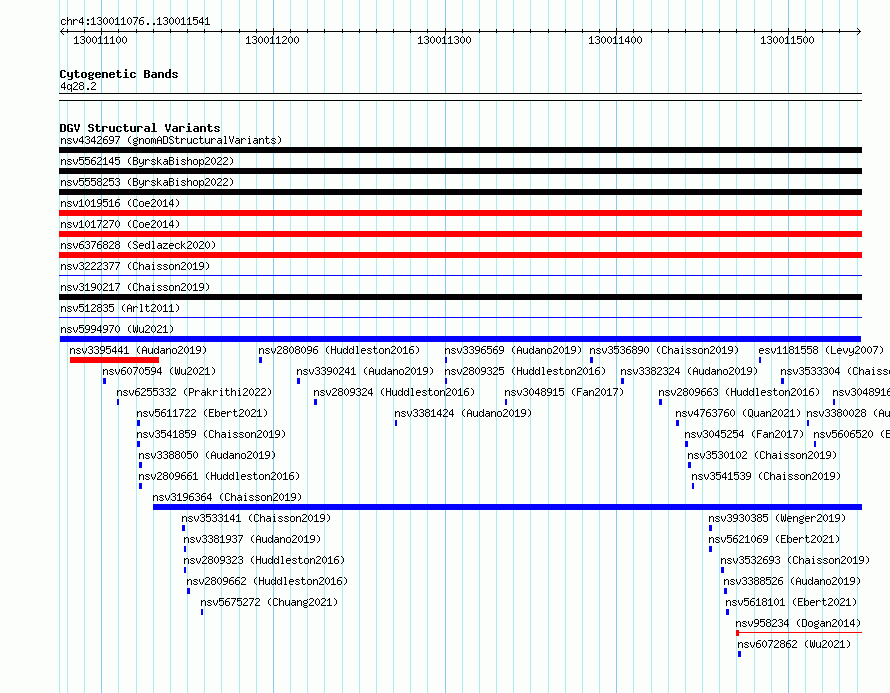
Task: Select nsv2809661 (Huddleston2016) label
Action: pyautogui.click(x=219, y=476)
